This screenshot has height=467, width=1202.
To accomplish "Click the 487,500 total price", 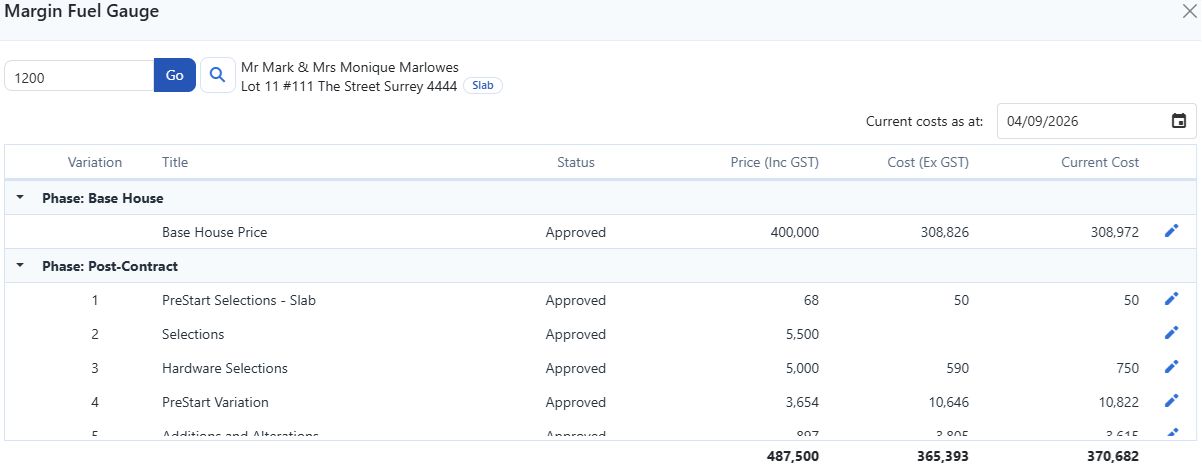I will pyautogui.click(x=795, y=455).
